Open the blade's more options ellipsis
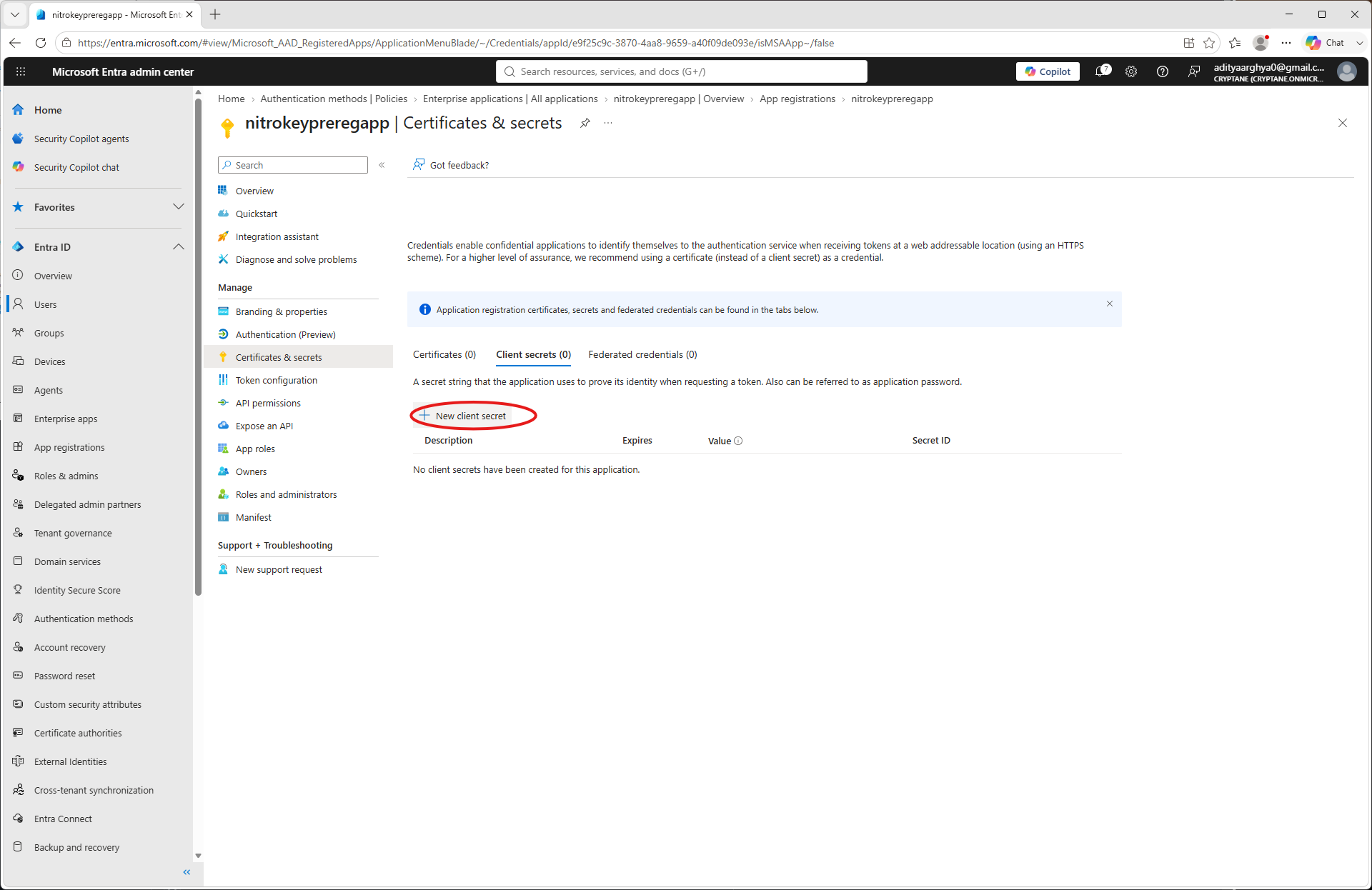The image size is (1372, 890). click(608, 123)
